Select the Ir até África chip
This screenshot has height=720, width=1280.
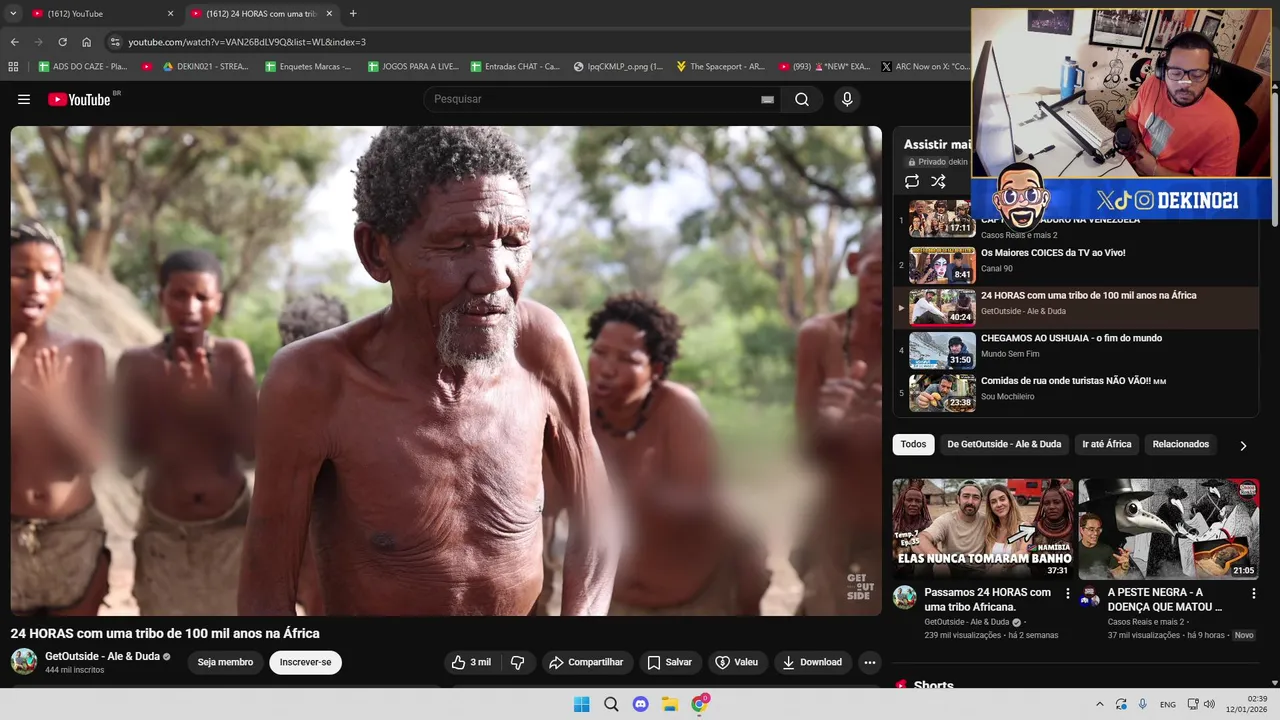tap(1107, 444)
